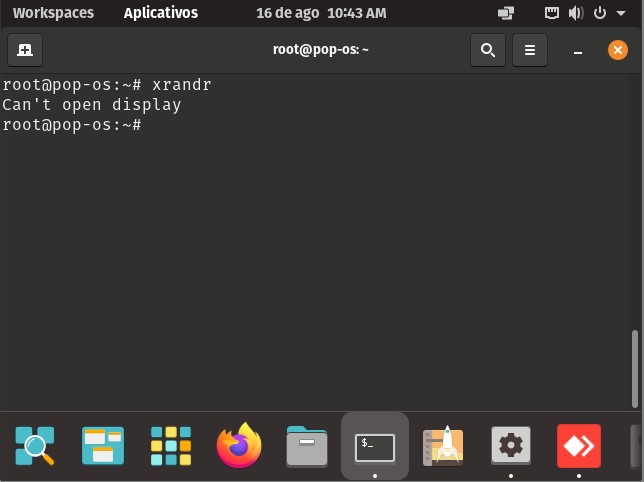The width and height of the screenshot is (644, 482).
Task: Open the Aplicativos menu
Action: pos(161,13)
